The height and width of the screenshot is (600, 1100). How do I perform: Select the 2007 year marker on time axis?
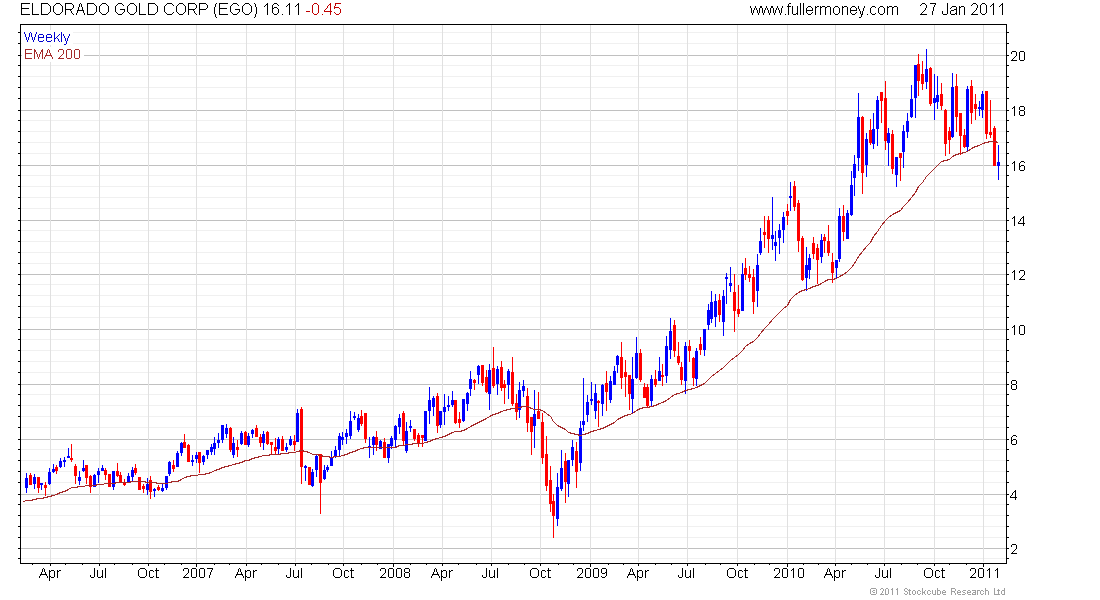pos(198,573)
